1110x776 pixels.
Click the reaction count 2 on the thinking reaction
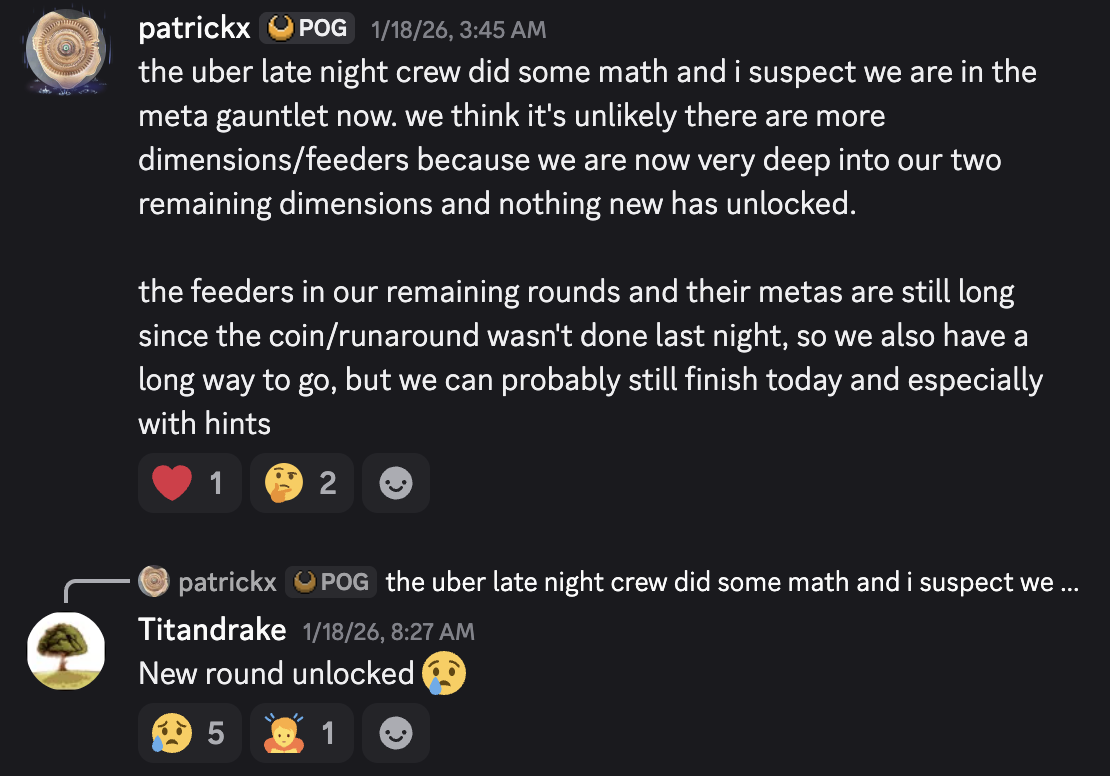(x=327, y=482)
